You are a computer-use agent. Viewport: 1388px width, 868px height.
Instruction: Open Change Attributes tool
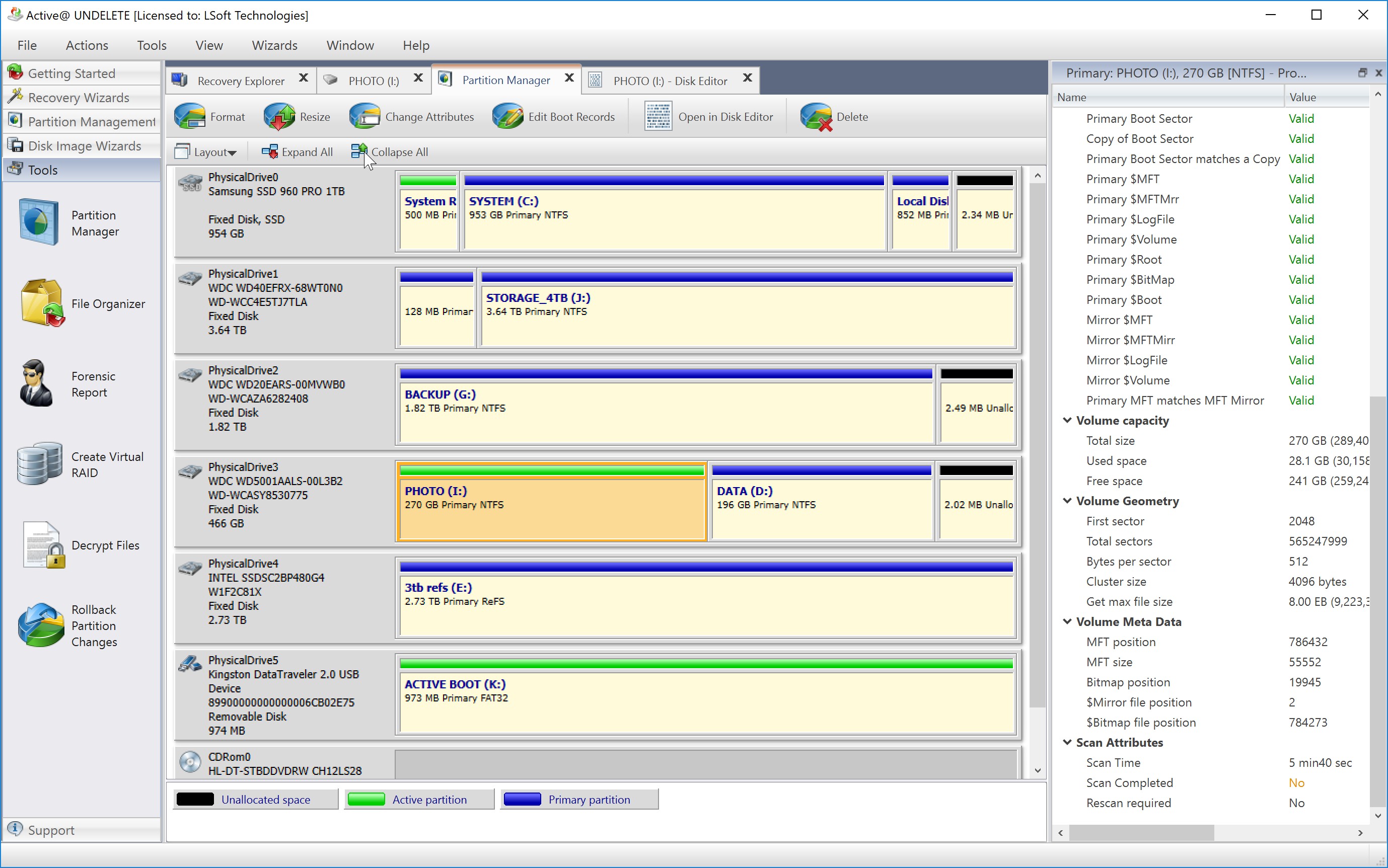[364, 117]
